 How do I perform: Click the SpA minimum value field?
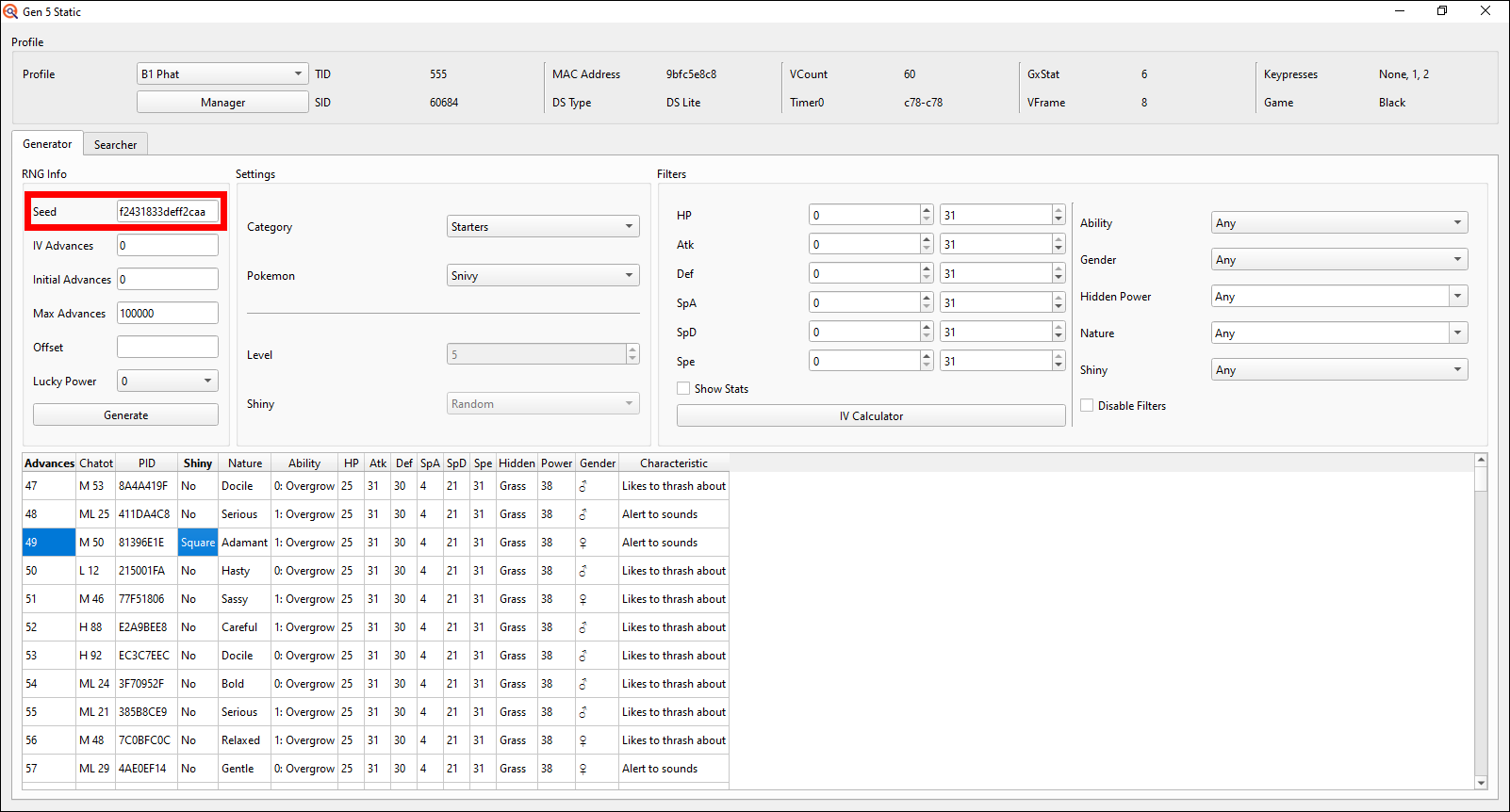point(864,302)
